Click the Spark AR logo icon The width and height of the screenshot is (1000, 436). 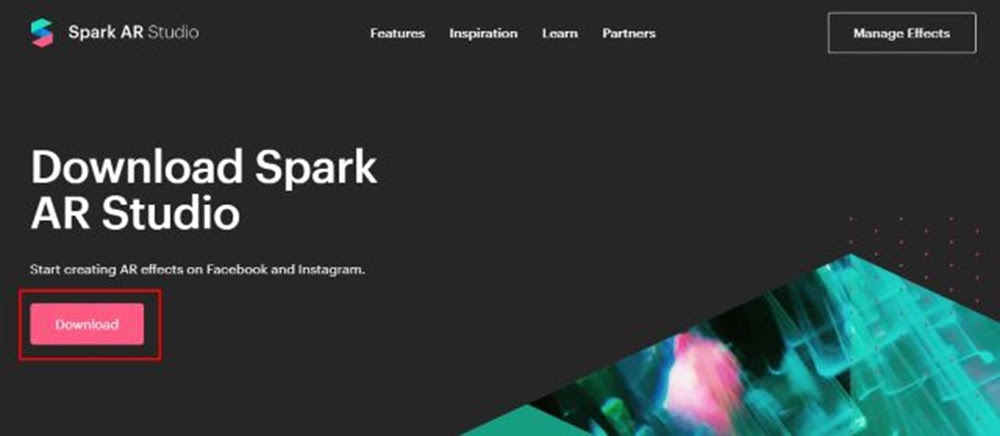pyautogui.click(x=42, y=33)
